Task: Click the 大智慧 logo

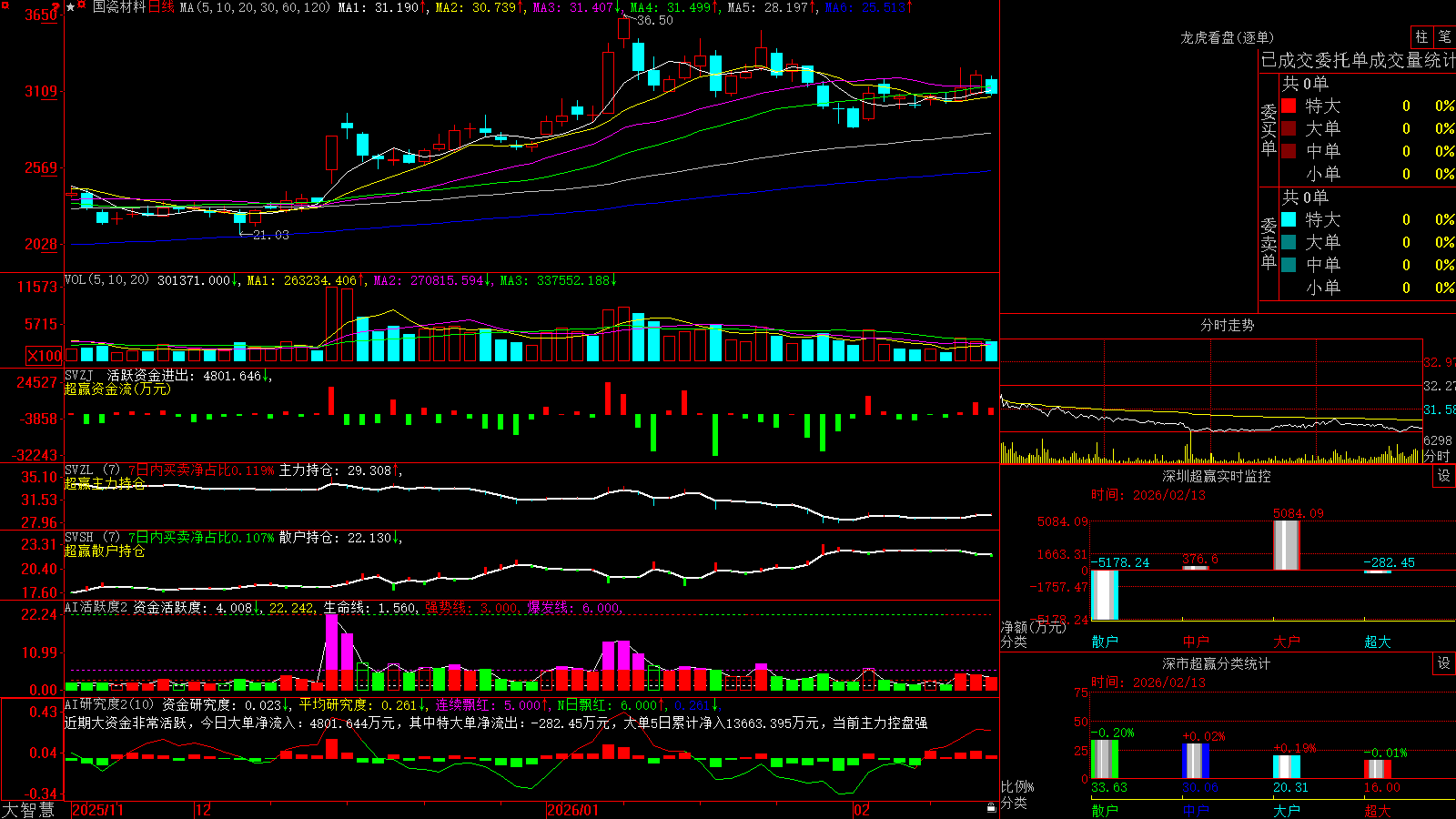Action: (28, 810)
